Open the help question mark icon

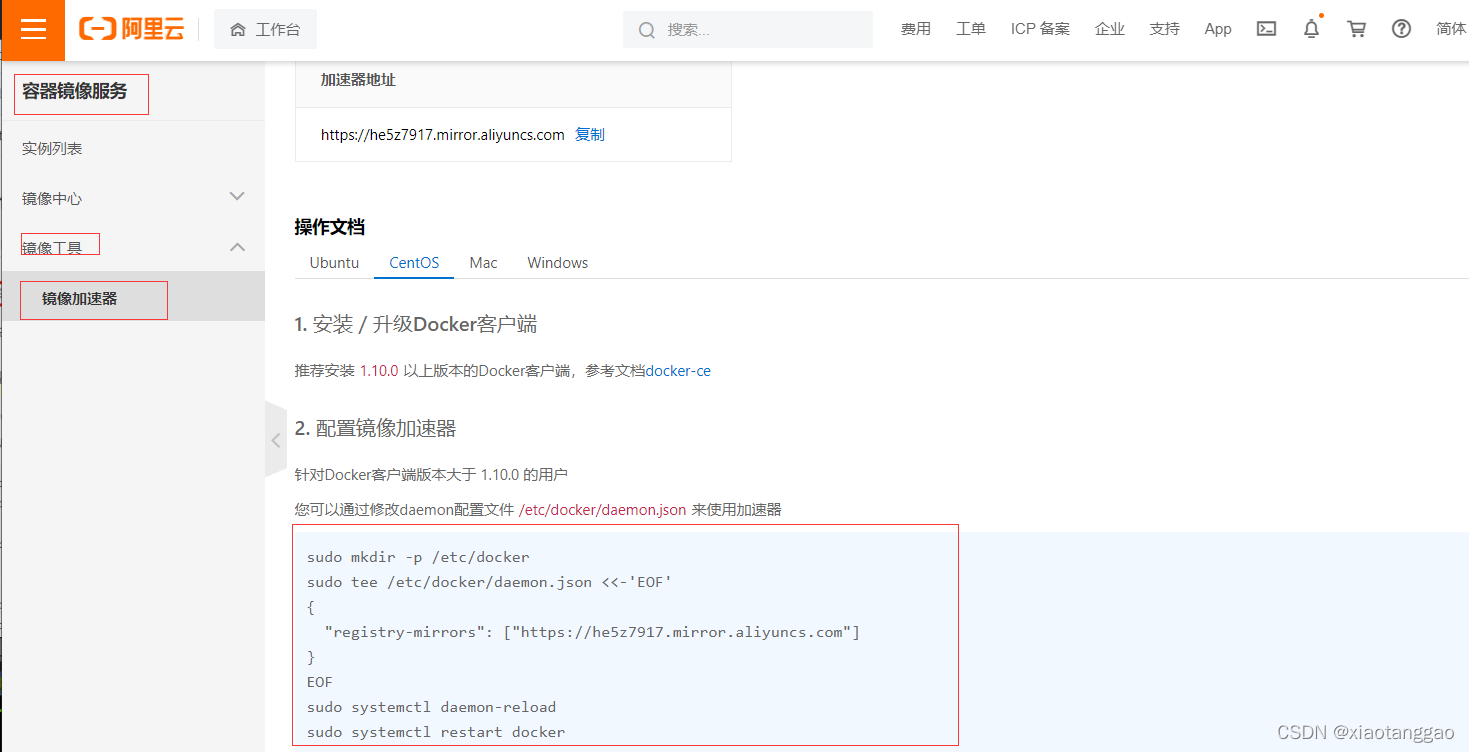coord(1401,29)
